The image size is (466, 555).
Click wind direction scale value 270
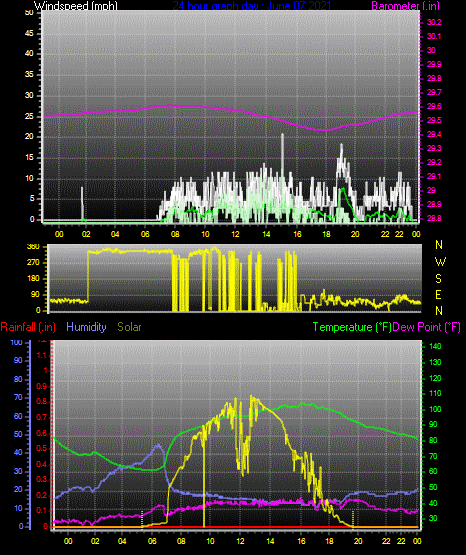(33, 263)
